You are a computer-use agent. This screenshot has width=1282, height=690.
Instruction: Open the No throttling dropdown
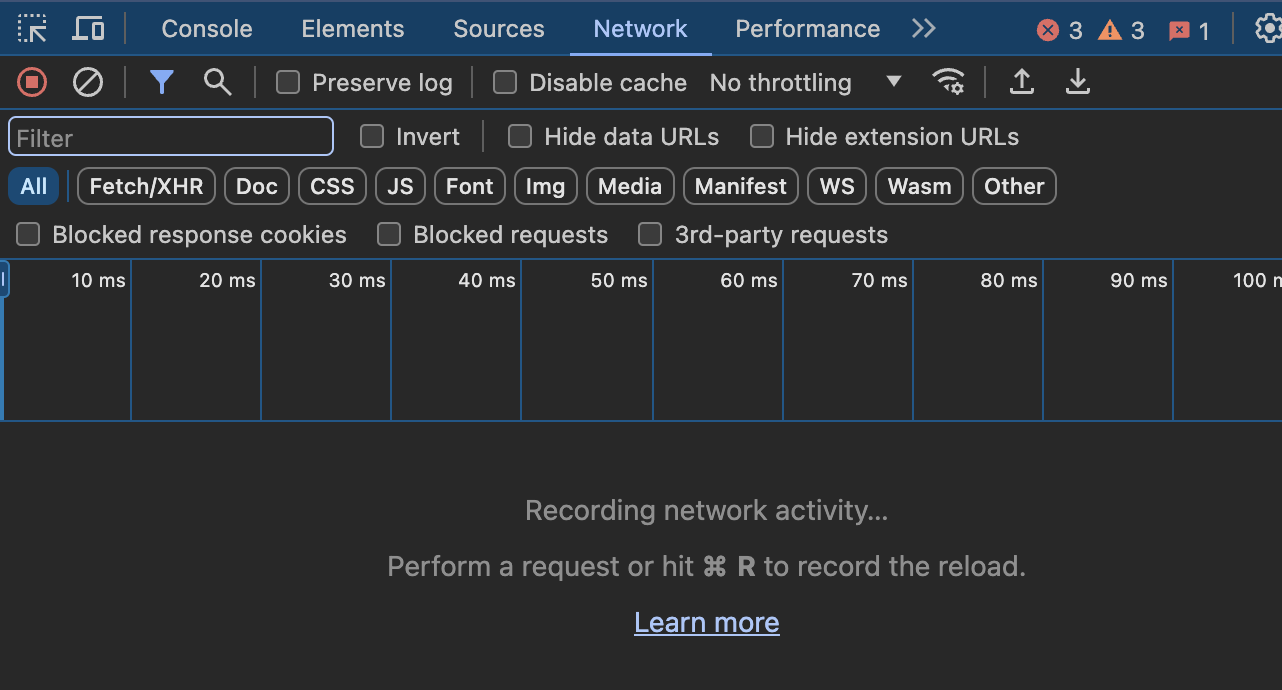tap(805, 82)
